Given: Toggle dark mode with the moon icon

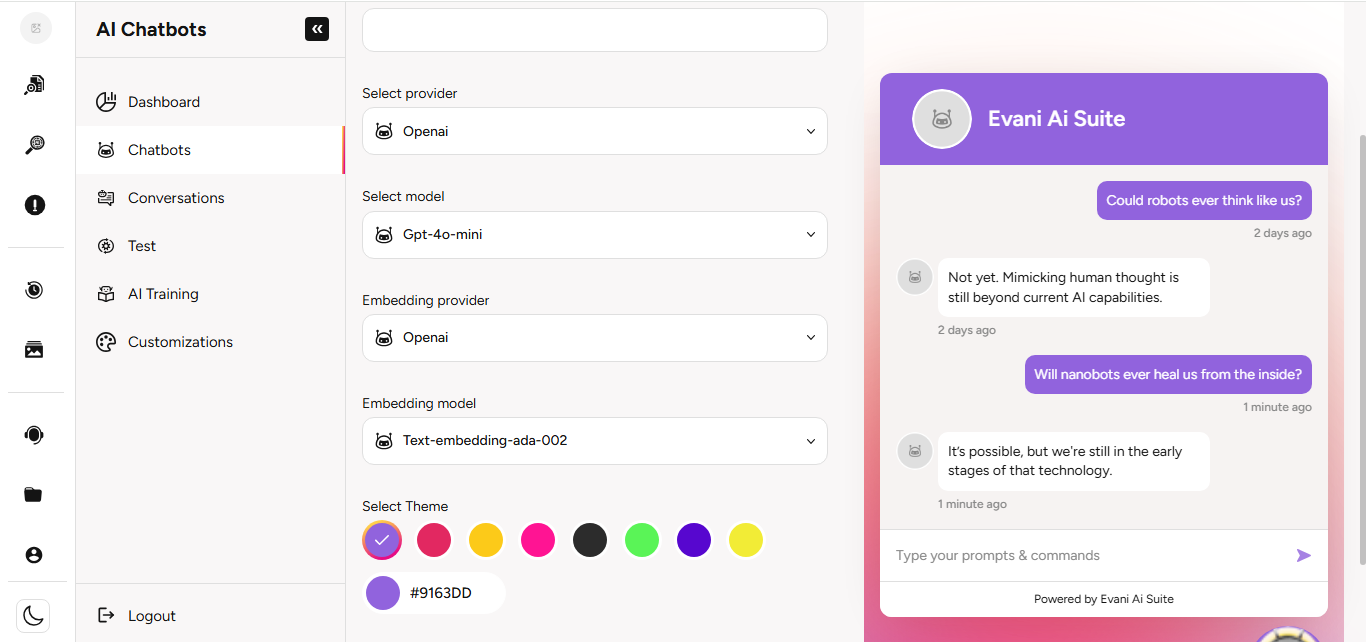Looking at the screenshot, I should (35, 615).
